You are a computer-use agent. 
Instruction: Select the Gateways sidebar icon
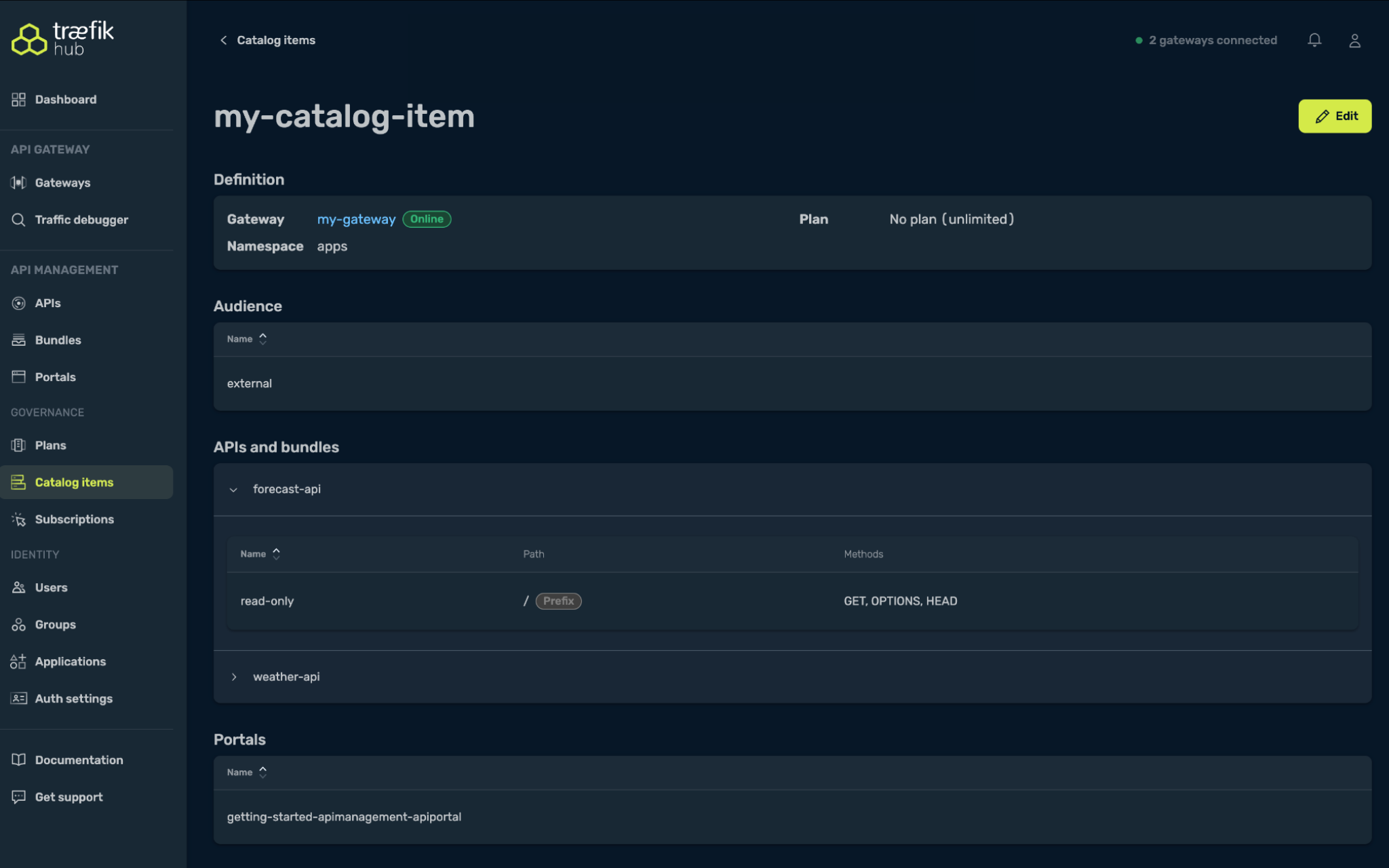tap(18, 182)
